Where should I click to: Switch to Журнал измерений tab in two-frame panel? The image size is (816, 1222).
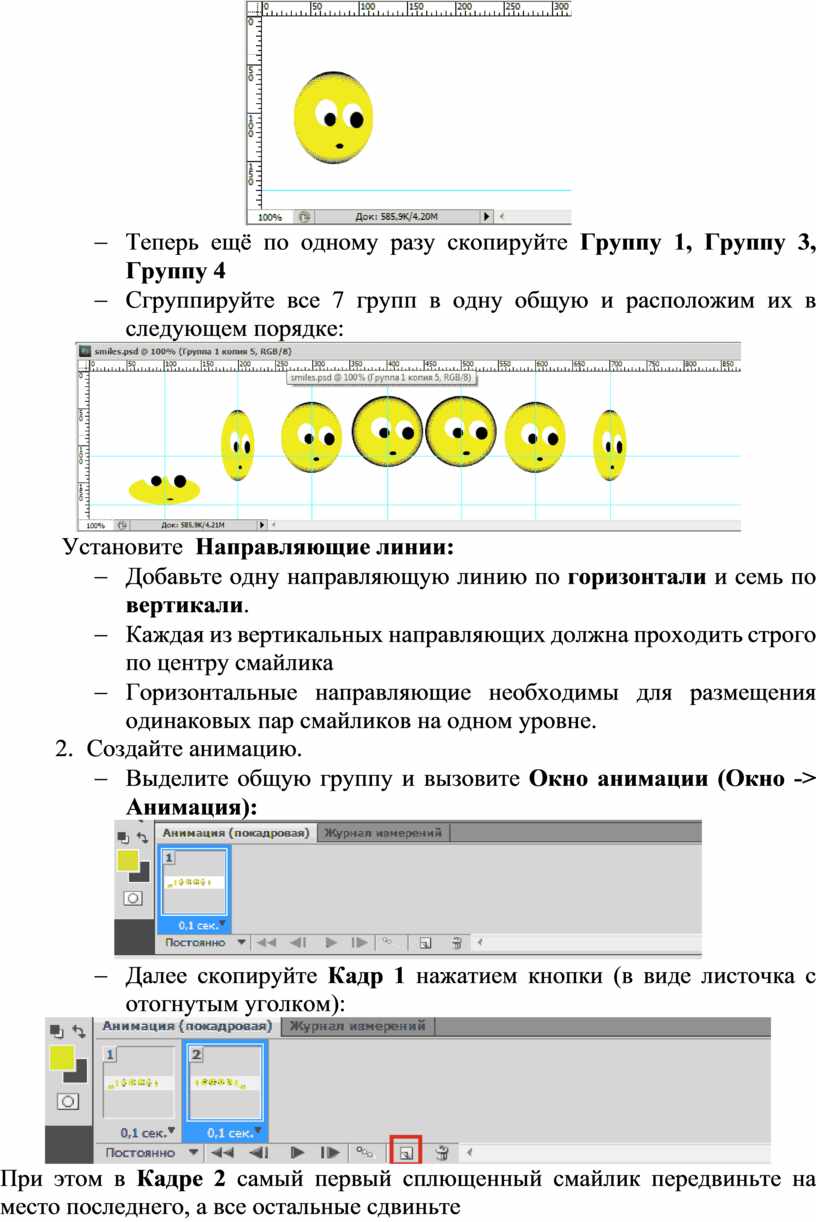click(358, 1026)
